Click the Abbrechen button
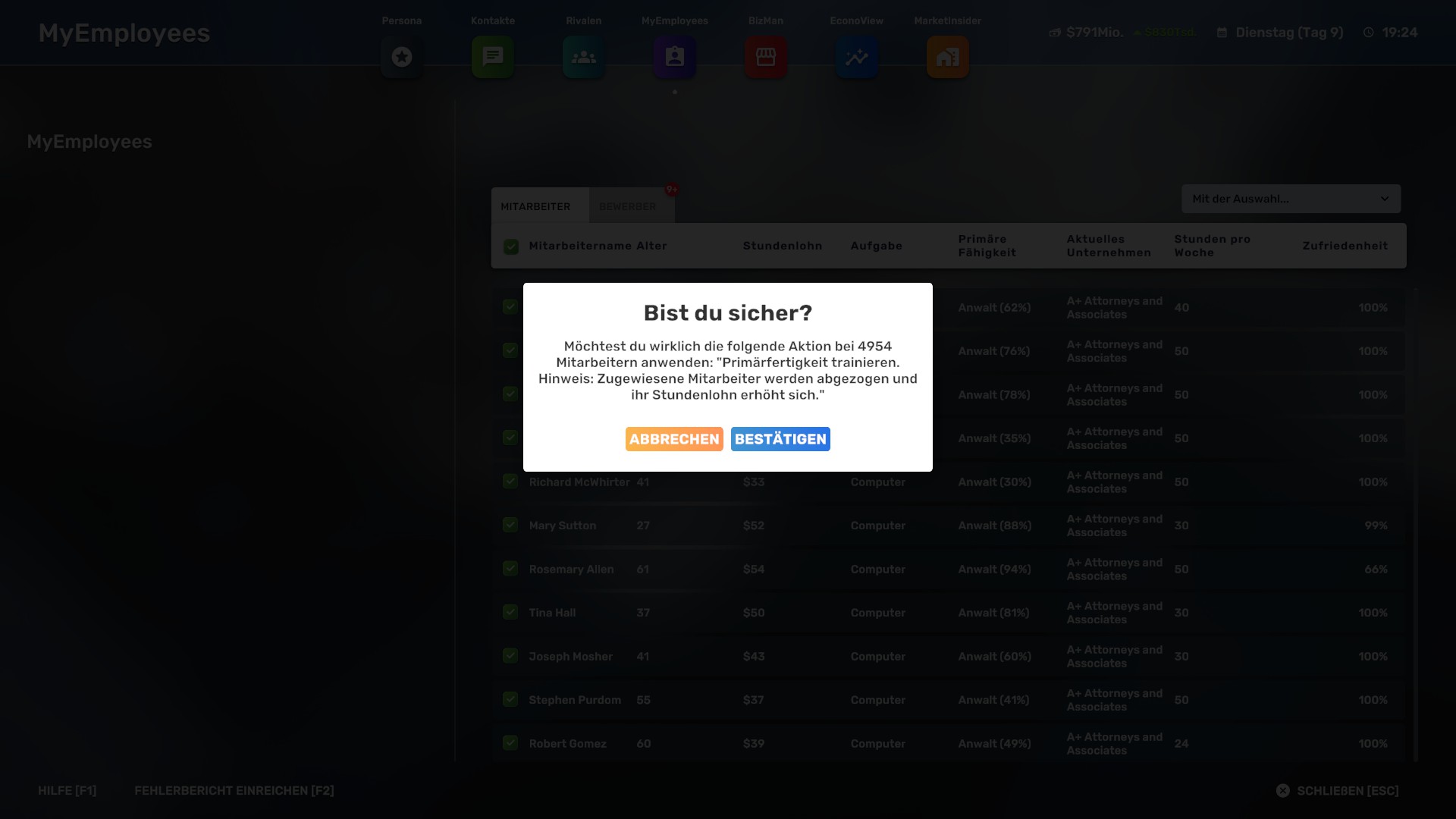This screenshot has width=1456, height=819. point(674,439)
